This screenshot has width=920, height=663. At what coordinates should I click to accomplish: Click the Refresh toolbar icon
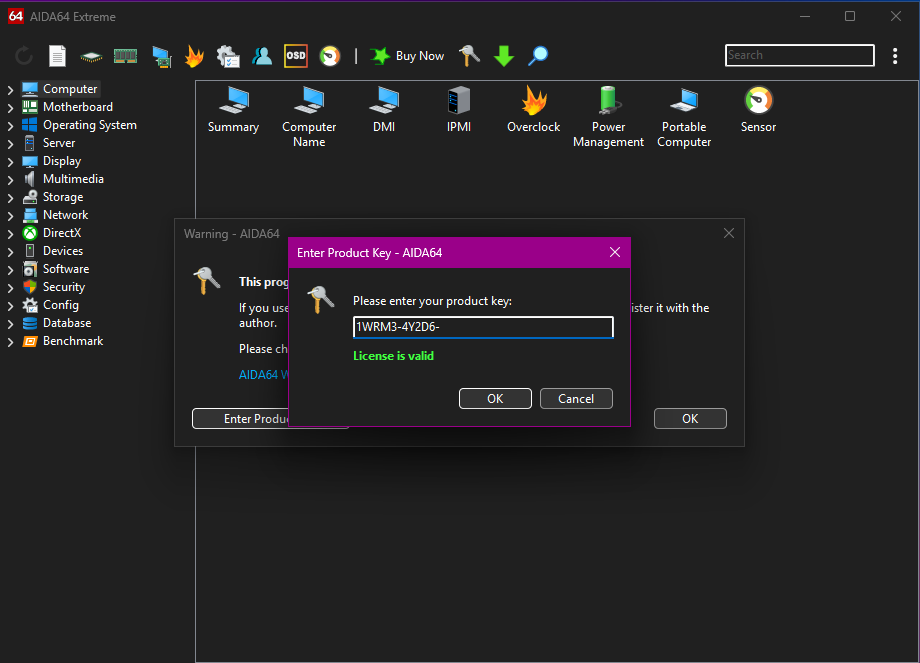(x=23, y=56)
